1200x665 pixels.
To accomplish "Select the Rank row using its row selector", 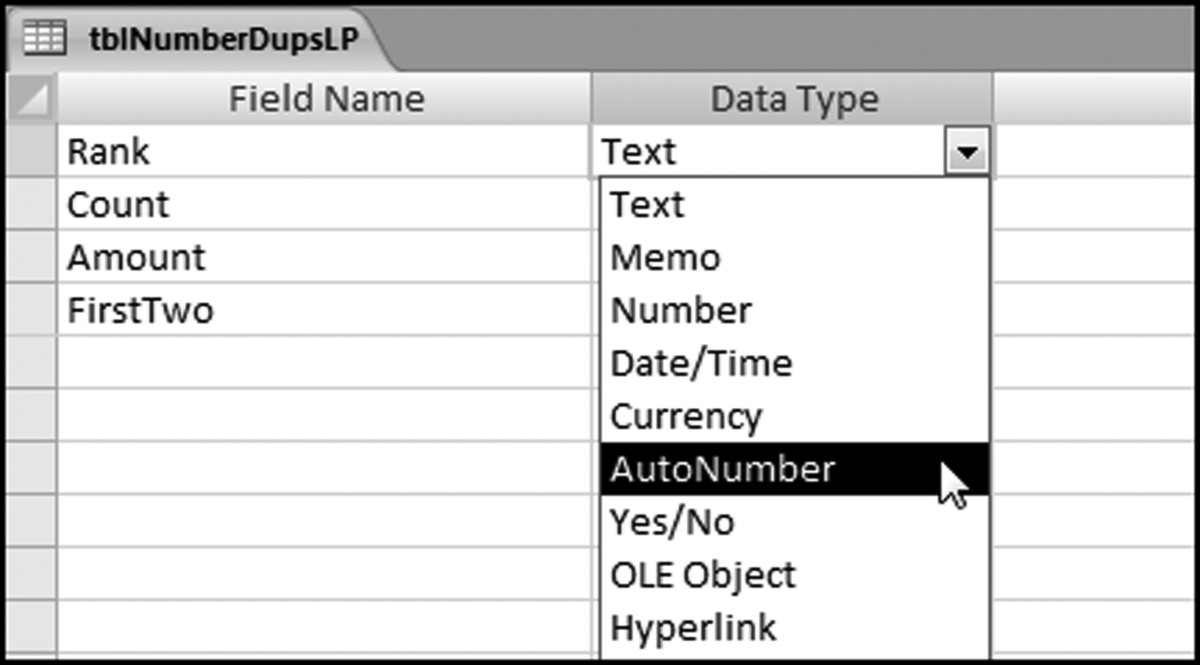I will coord(31,152).
